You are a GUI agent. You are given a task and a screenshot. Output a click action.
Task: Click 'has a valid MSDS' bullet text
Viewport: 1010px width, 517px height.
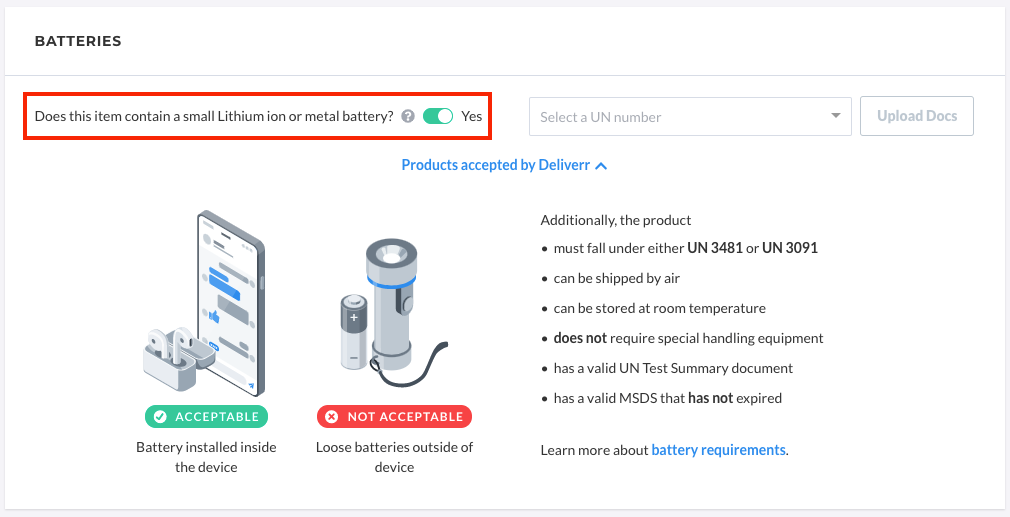point(668,398)
